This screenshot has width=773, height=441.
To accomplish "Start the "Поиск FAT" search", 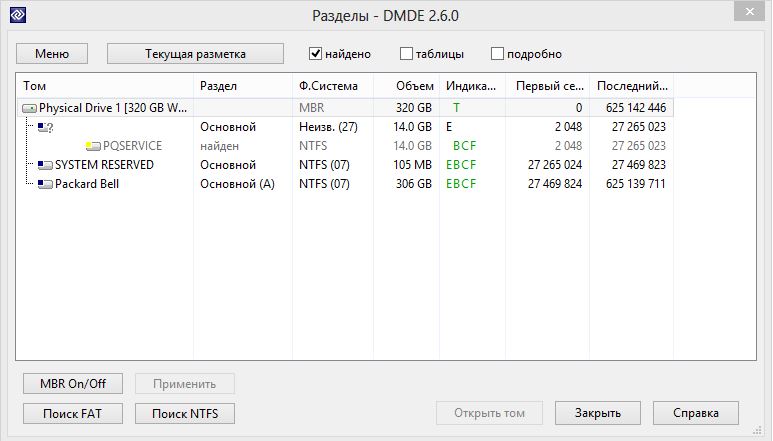I will [72, 413].
